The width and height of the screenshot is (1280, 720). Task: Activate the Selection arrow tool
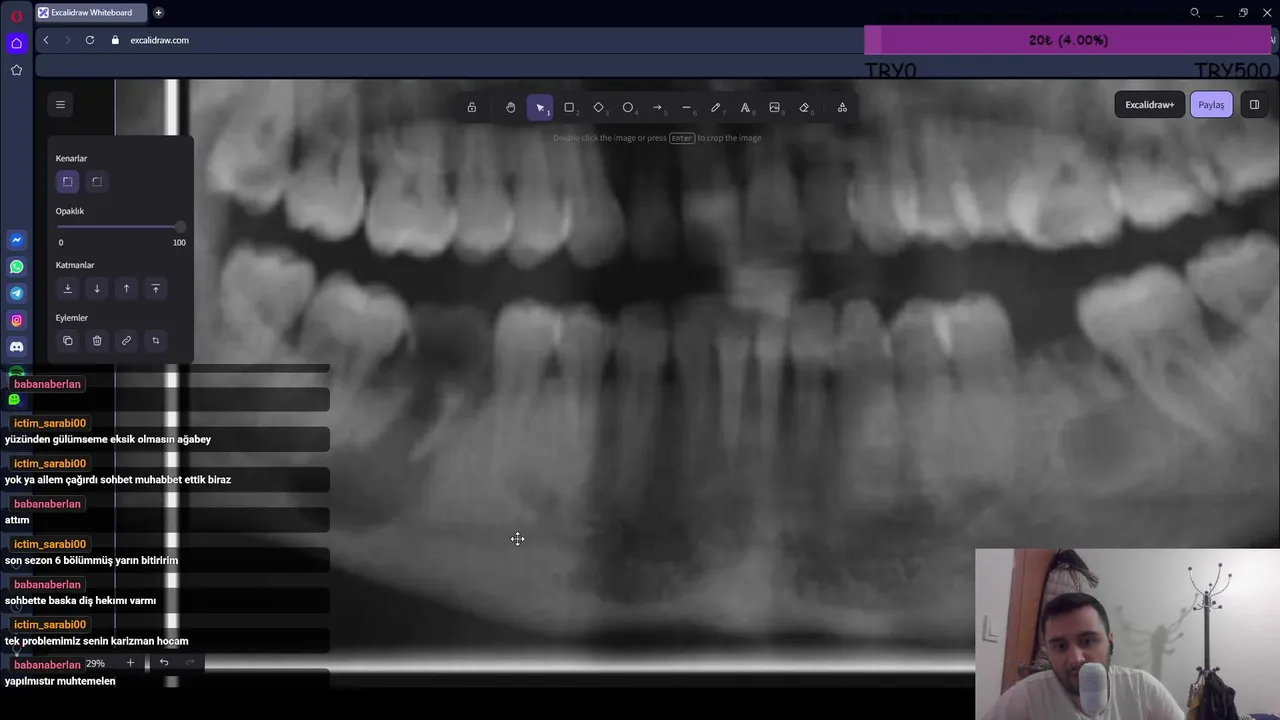tap(540, 108)
